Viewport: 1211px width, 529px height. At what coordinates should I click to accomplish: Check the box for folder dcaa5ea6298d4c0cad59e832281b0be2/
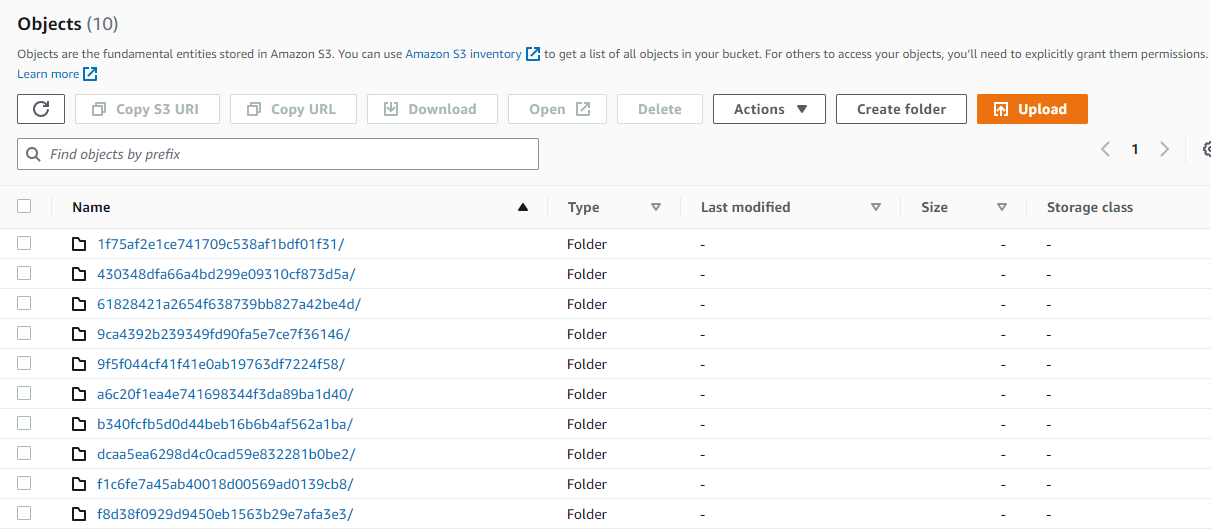pyautogui.click(x=24, y=453)
